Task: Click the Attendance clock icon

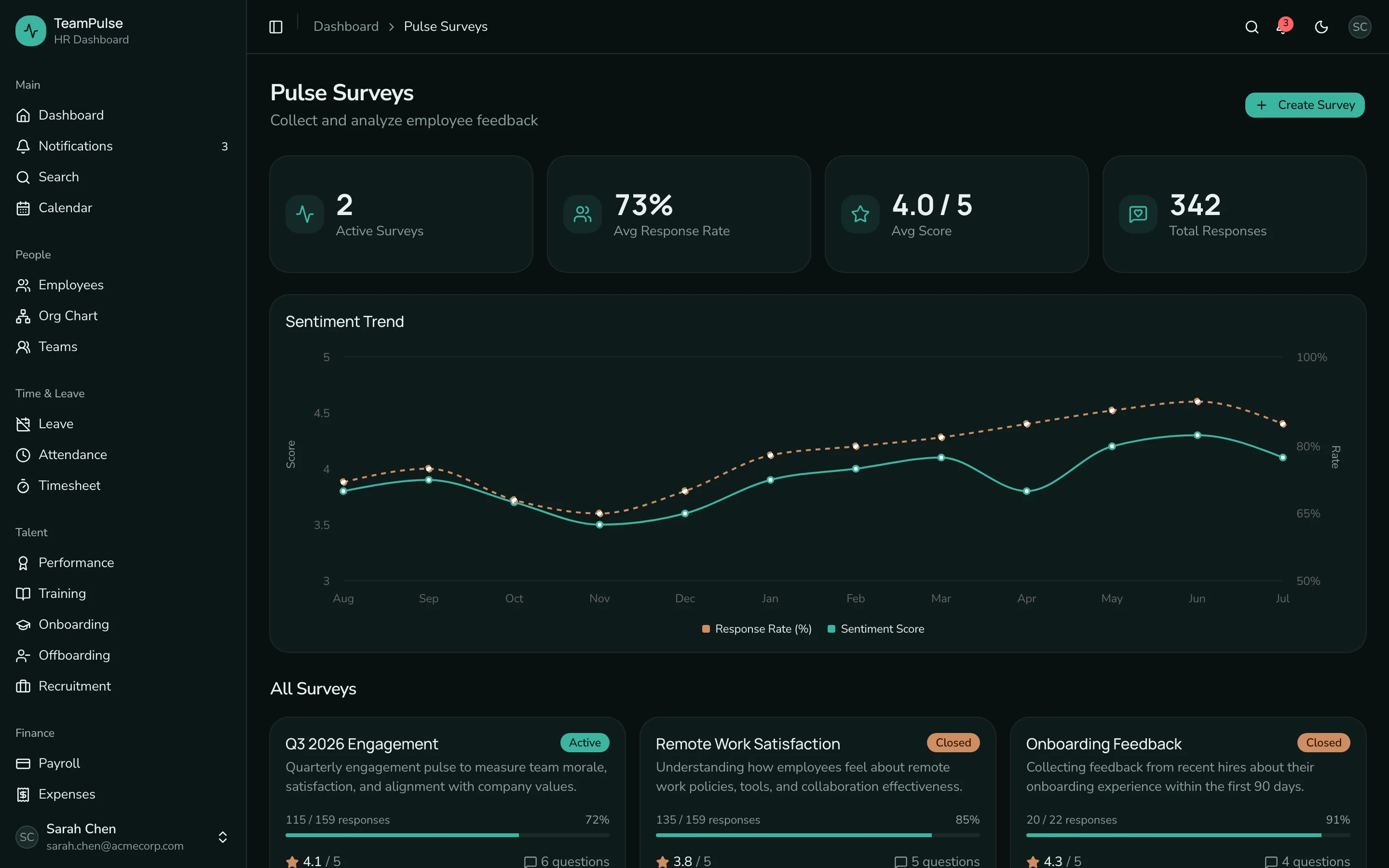Action: click(23, 455)
